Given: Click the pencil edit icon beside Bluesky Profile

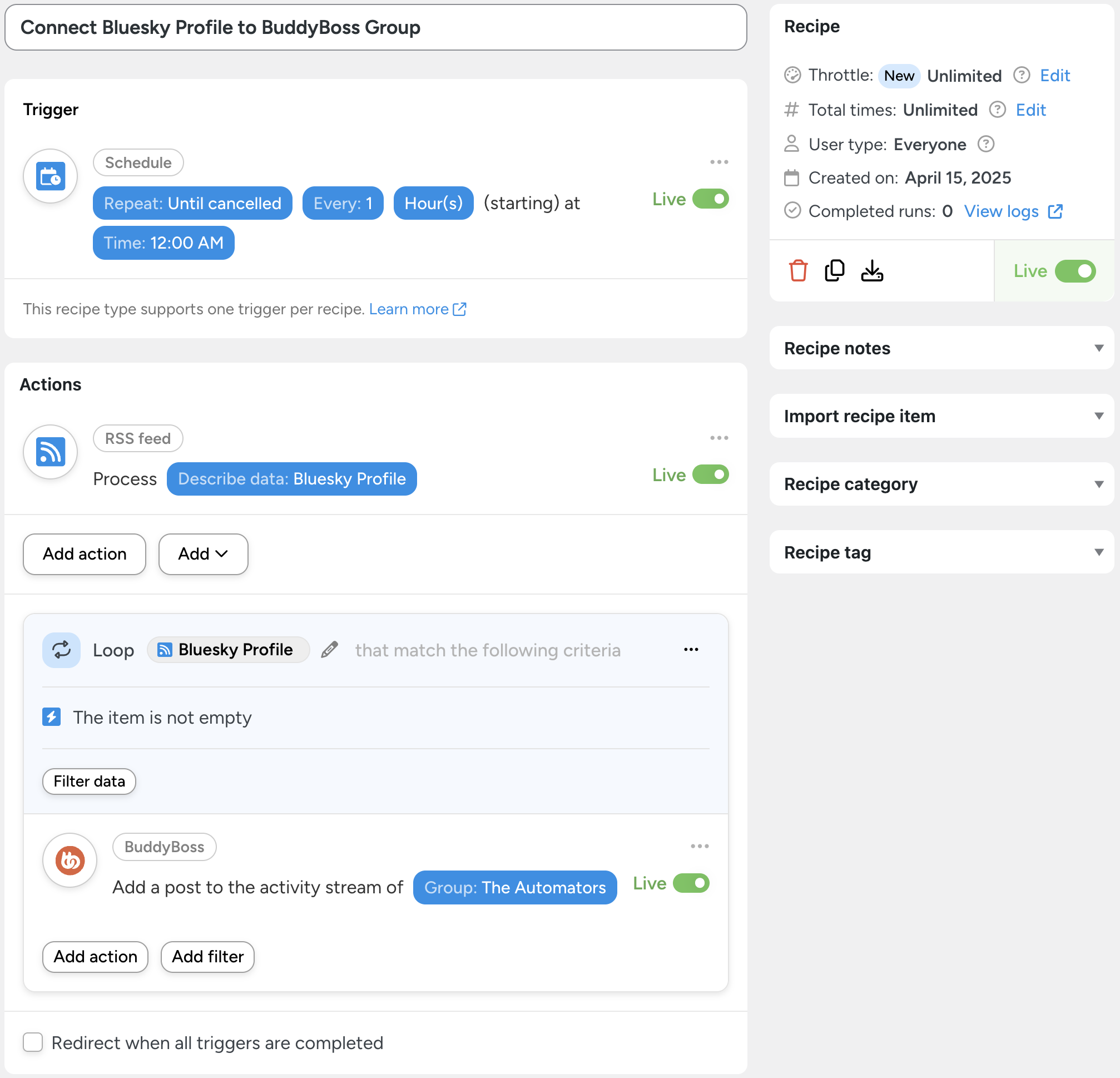Looking at the screenshot, I should (329, 650).
